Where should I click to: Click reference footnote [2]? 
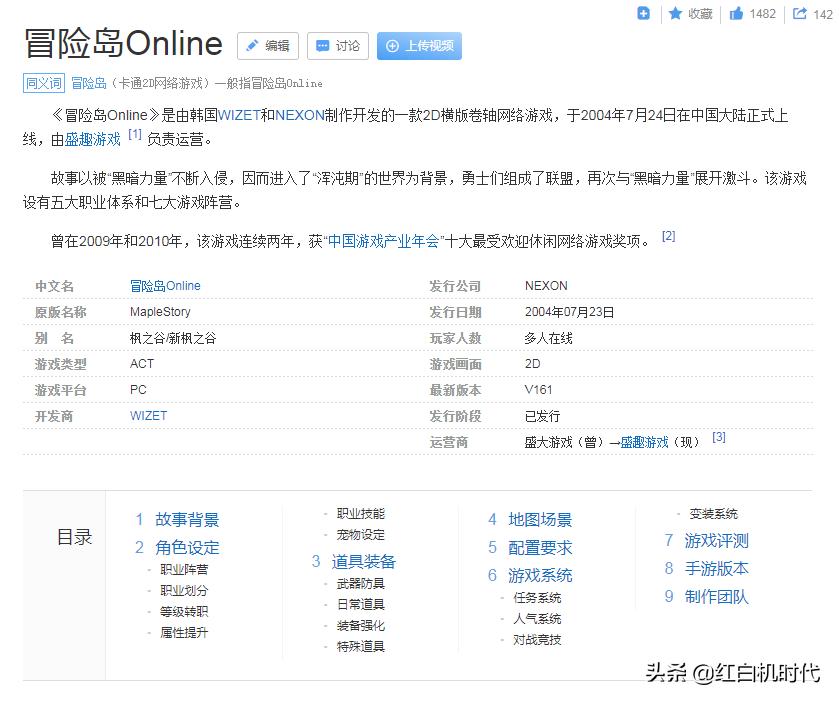[x=668, y=236]
